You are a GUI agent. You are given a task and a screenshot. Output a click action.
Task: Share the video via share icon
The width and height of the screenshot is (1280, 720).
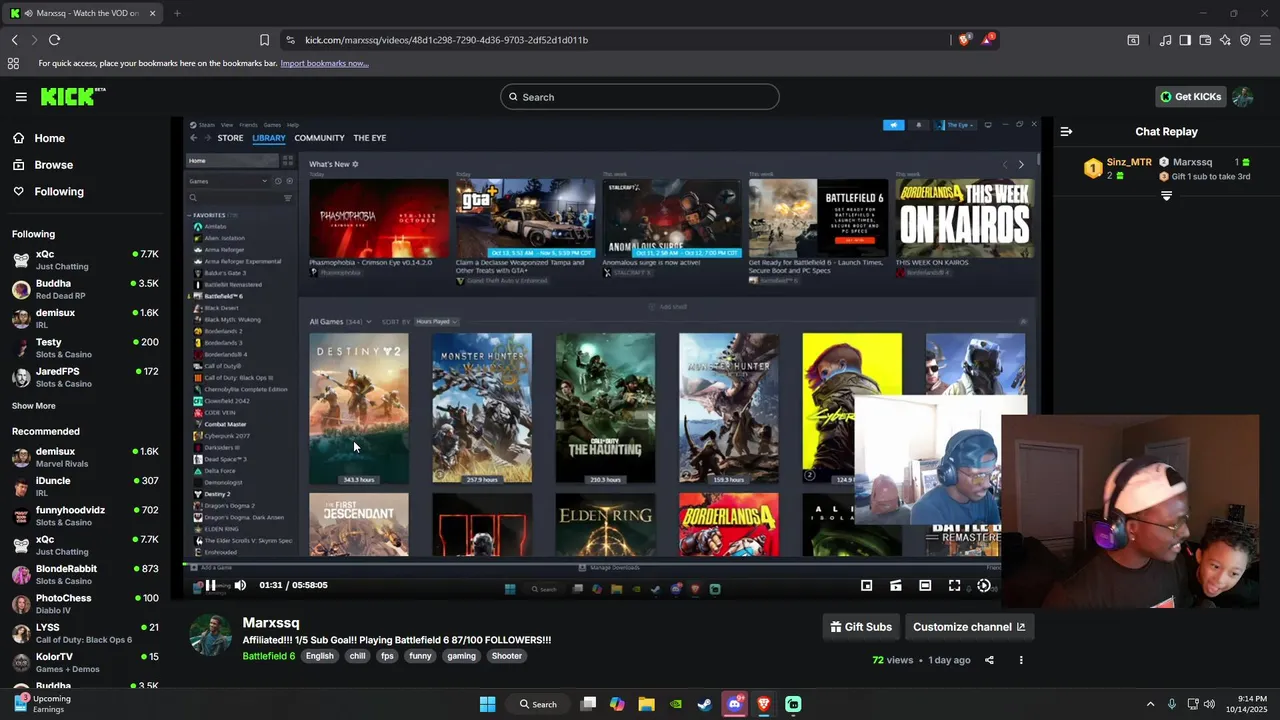(989, 660)
